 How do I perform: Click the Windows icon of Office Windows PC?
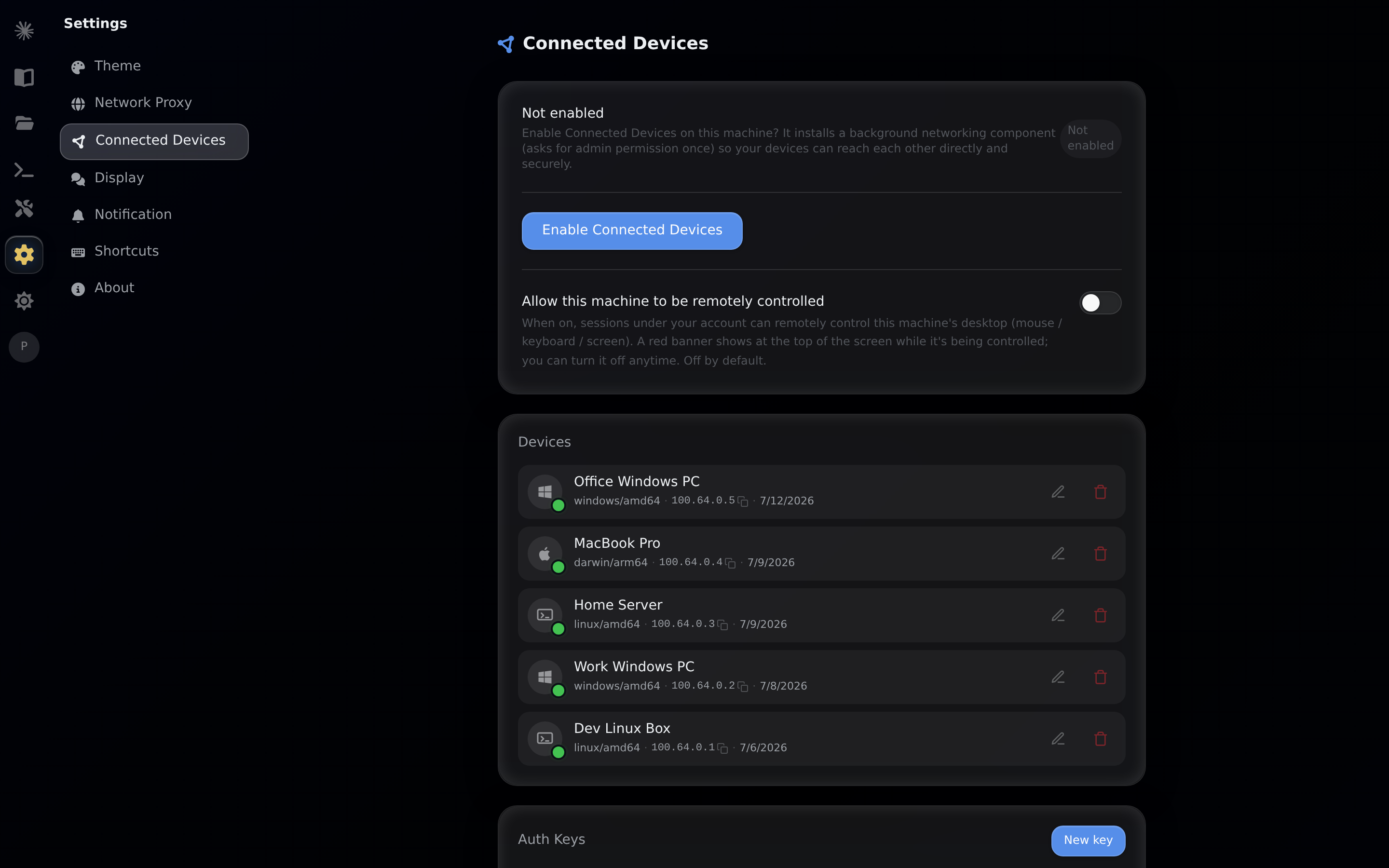coord(545,492)
